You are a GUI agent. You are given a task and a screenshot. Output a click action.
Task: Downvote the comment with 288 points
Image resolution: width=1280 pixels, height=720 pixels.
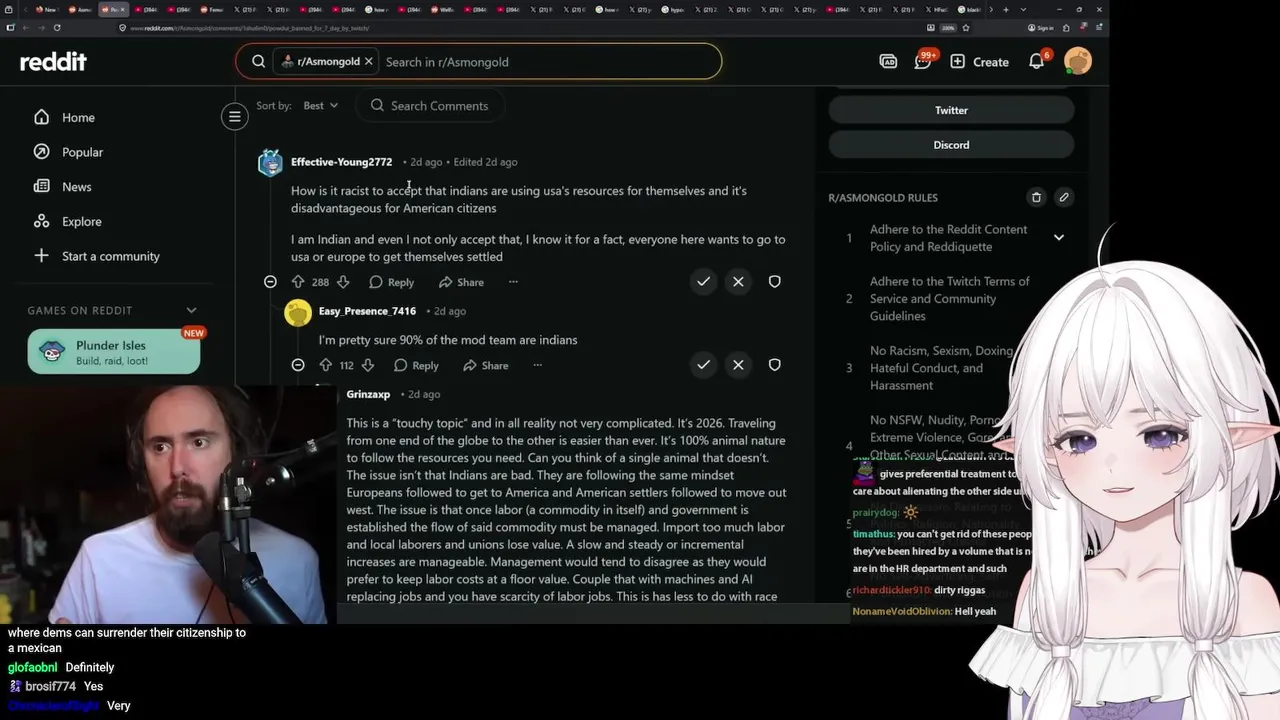[x=343, y=282]
